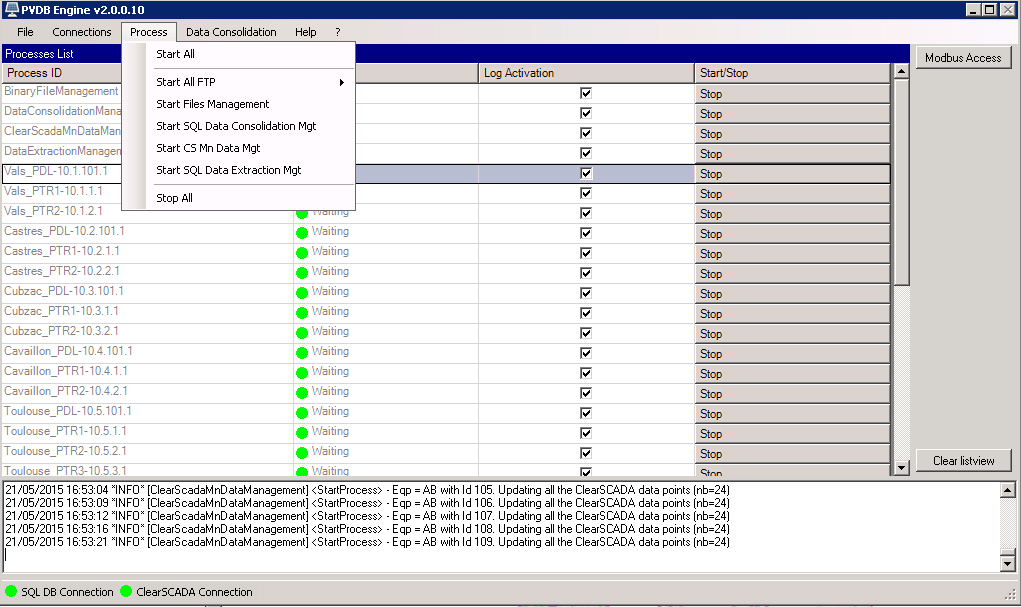Click green status dot for Cavaillon_PTR2-10.4.2.1
1021x607 pixels.
tap(301, 393)
